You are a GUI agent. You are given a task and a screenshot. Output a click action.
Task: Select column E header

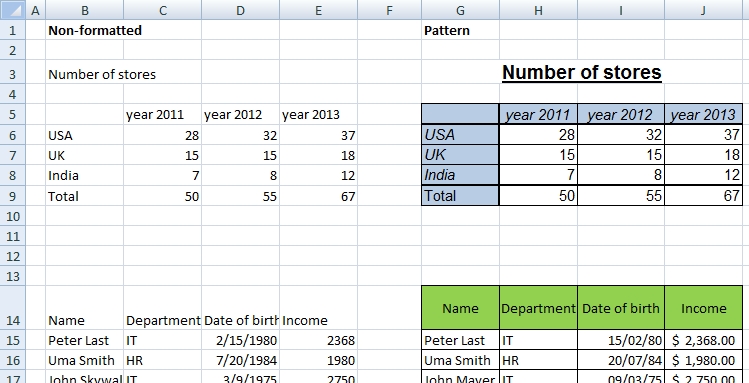(x=319, y=10)
